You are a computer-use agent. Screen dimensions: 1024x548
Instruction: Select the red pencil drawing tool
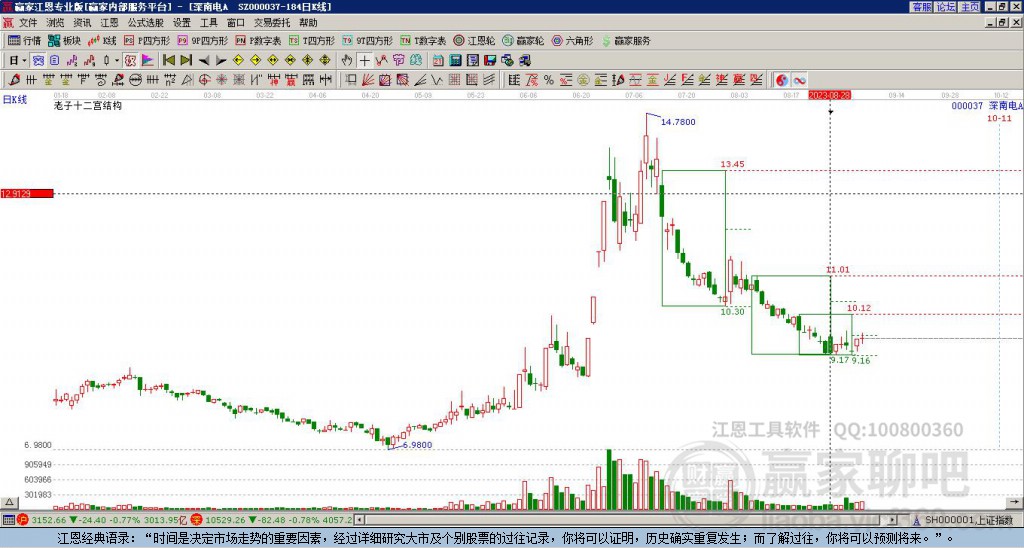tap(14, 80)
